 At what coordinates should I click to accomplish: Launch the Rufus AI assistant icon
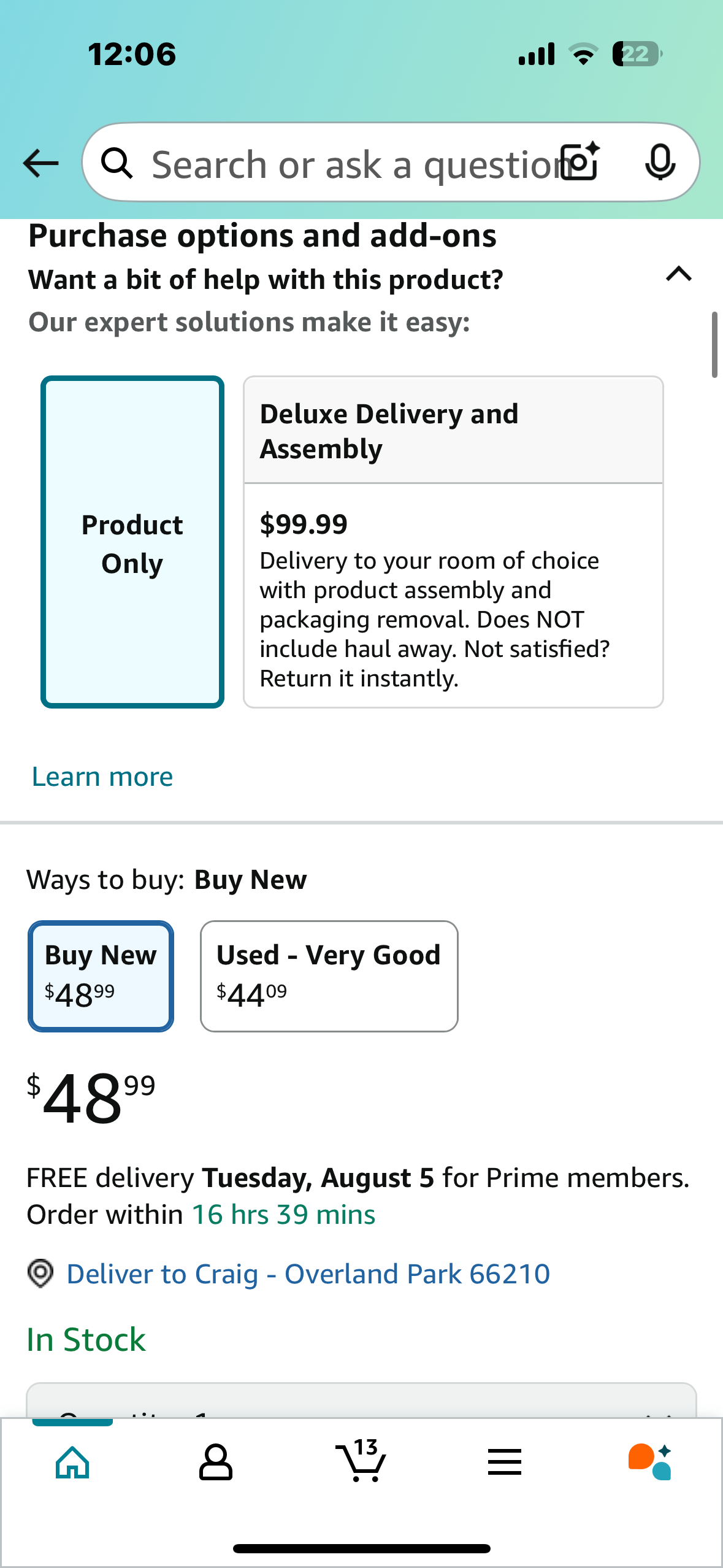pos(650,1462)
